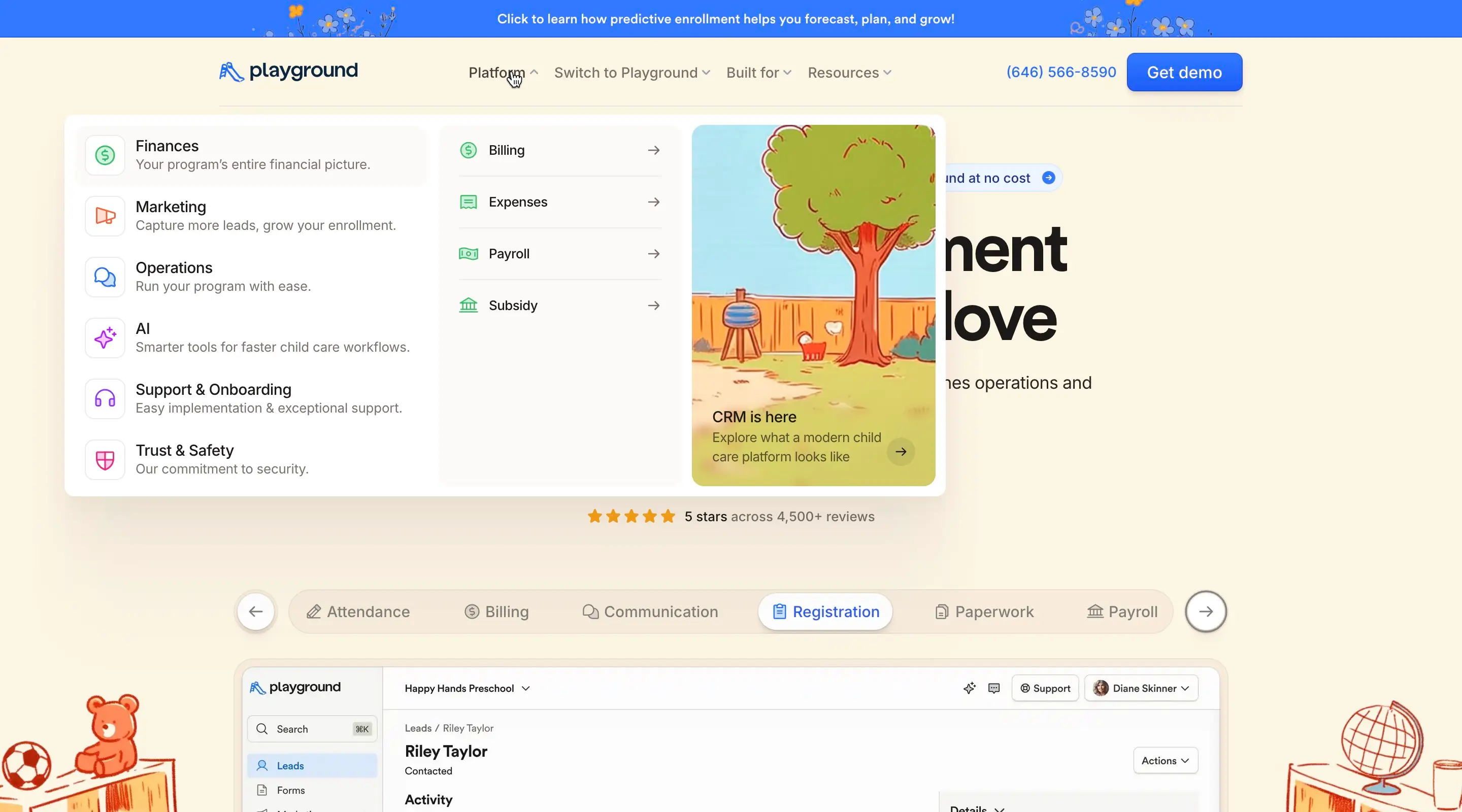Image resolution: width=1462 pixels, height=812 pixels.
Task: Switch to the Paperwork tab
Action: tap(984, 612)
